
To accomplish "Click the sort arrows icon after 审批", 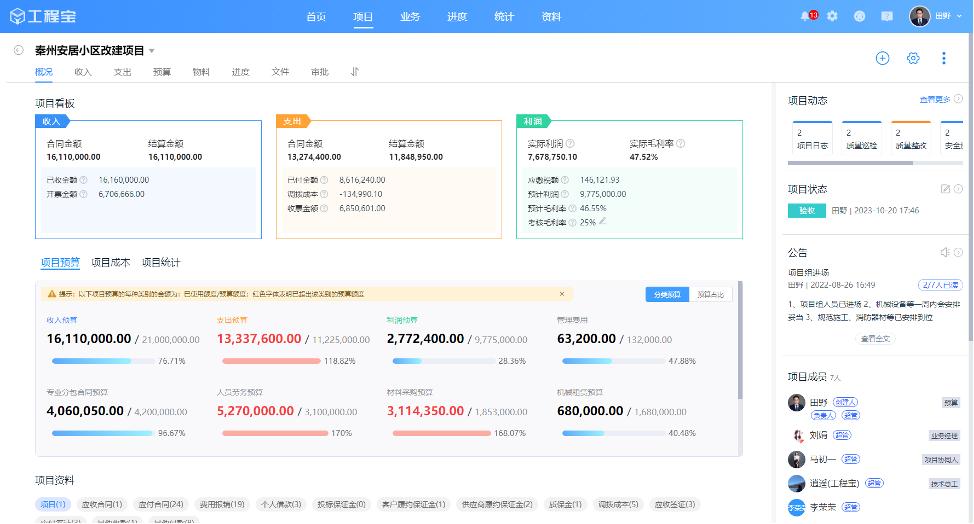I will (355, 72).
